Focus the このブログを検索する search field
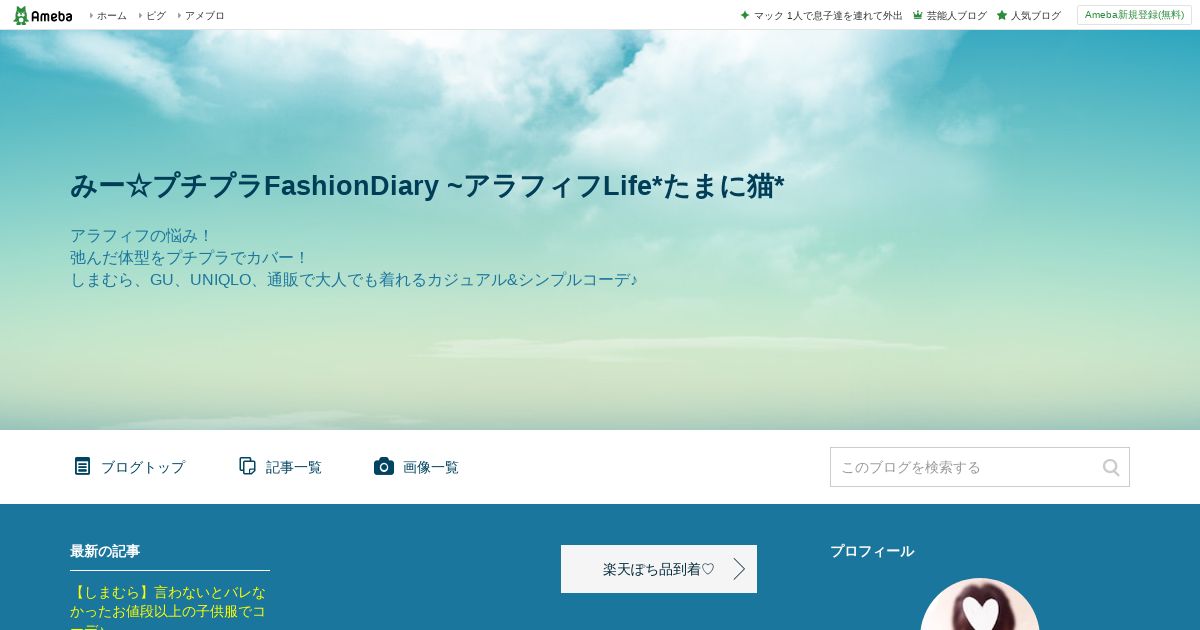The width and height of the screenshot is (1200, 630). (x=965, y=467)
